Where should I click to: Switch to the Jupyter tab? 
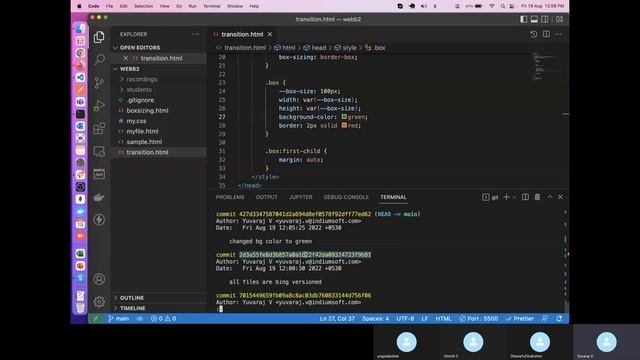pyautogui.click(x=300, y=197)
